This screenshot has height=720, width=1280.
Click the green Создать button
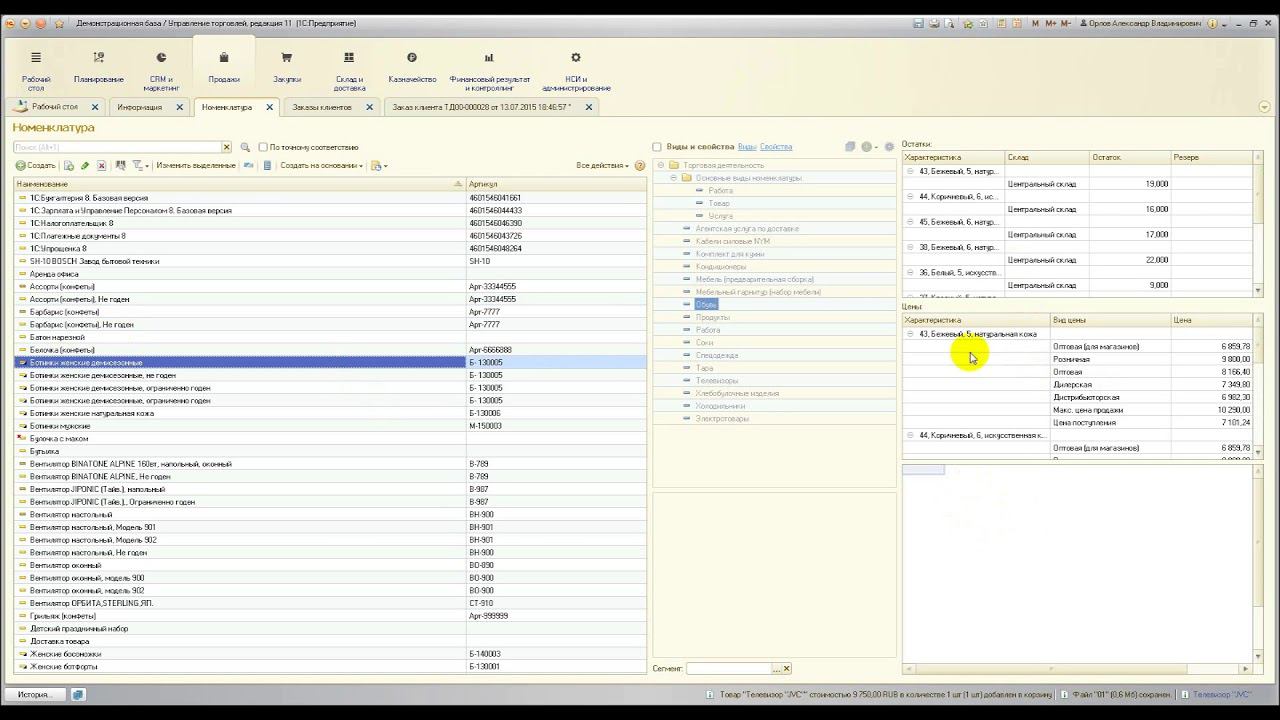(x=35, y=166)
